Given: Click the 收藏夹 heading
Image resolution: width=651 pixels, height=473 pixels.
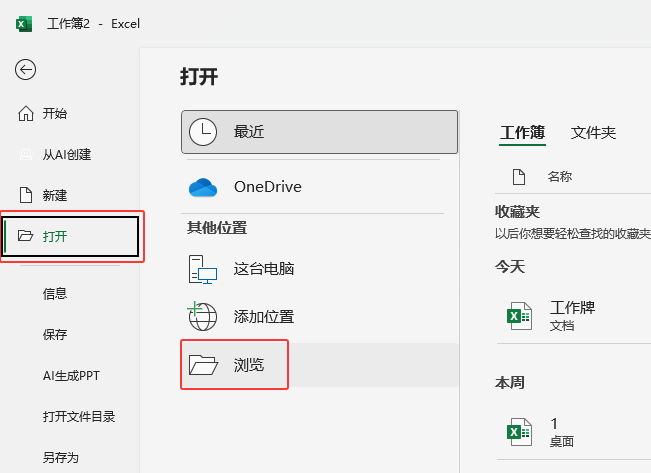Looking at the screenshot, I should click(517, 212).
